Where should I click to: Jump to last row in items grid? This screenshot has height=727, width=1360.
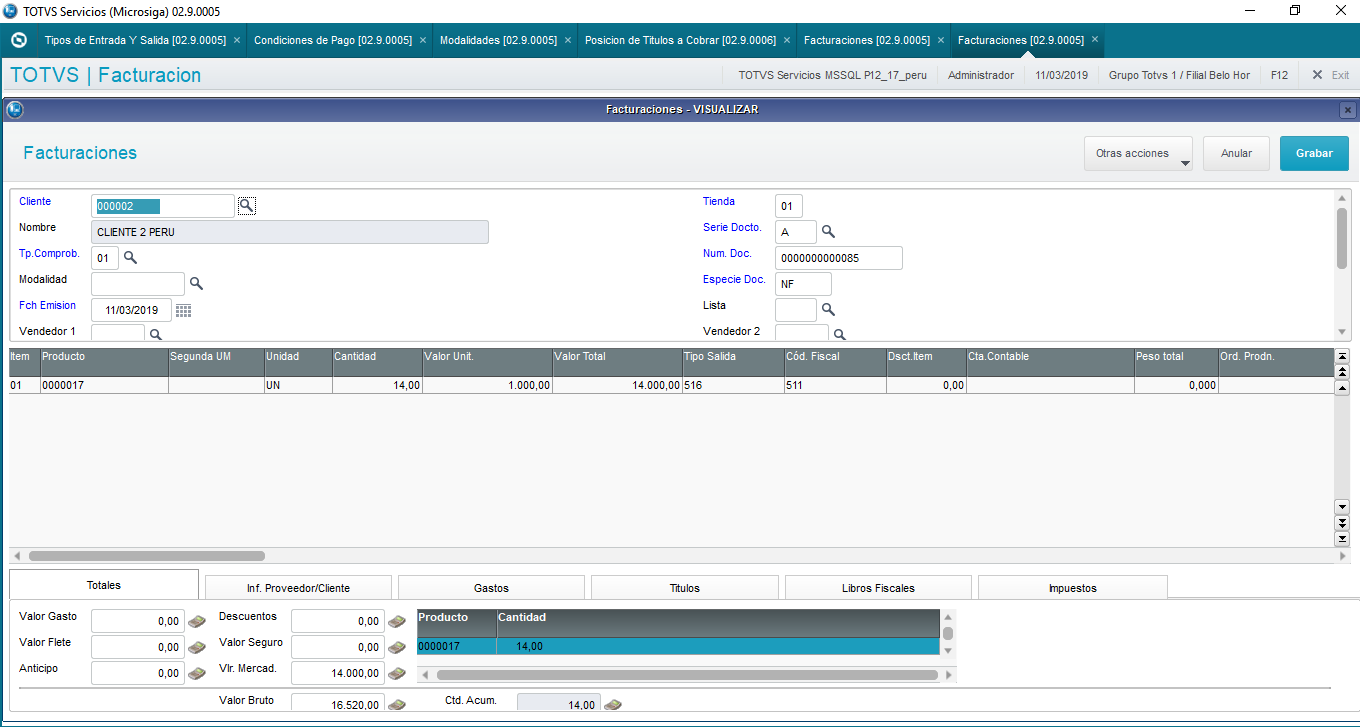point(1343,539)
